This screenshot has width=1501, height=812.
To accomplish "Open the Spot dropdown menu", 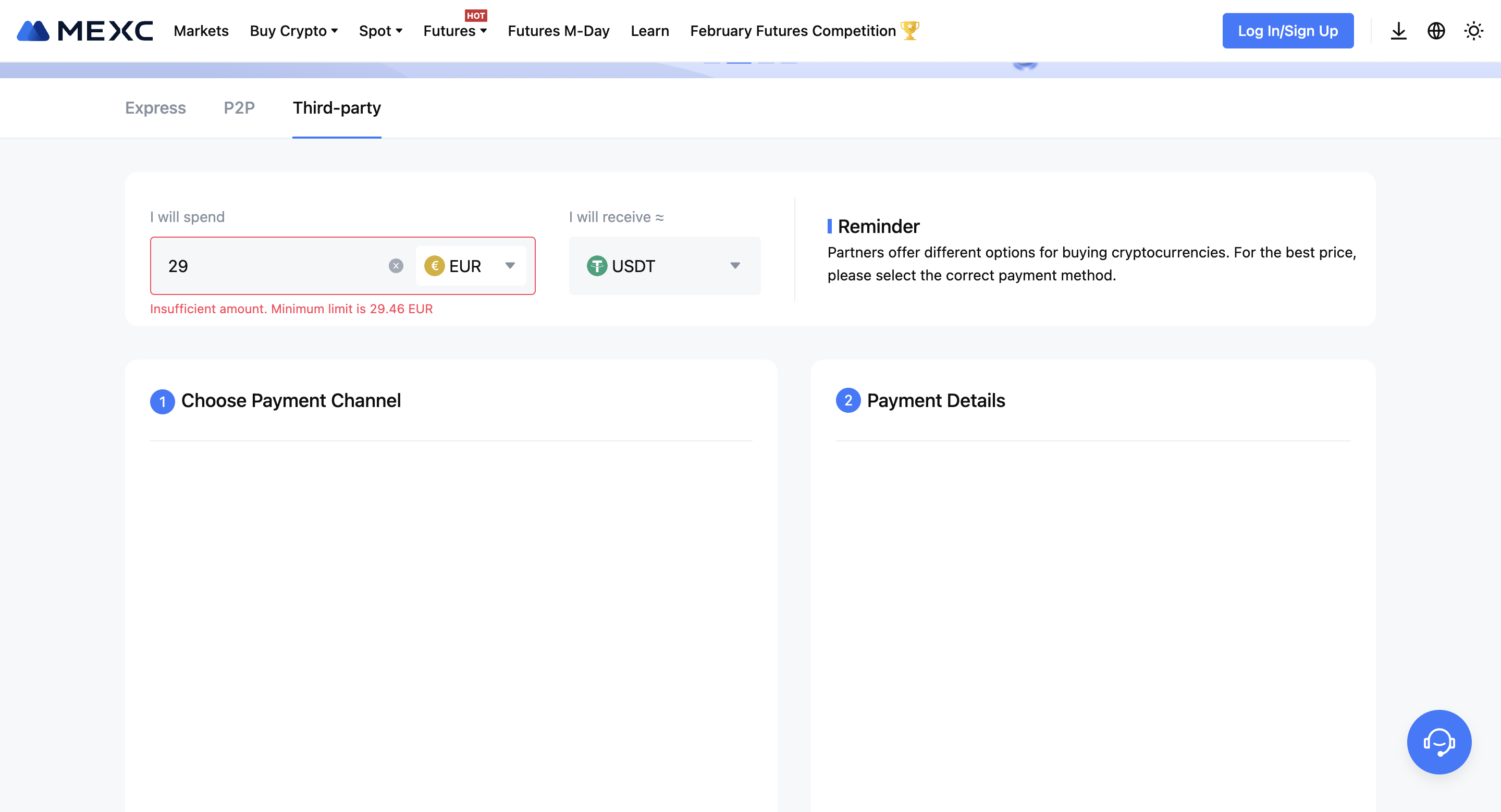I will 380,30.
